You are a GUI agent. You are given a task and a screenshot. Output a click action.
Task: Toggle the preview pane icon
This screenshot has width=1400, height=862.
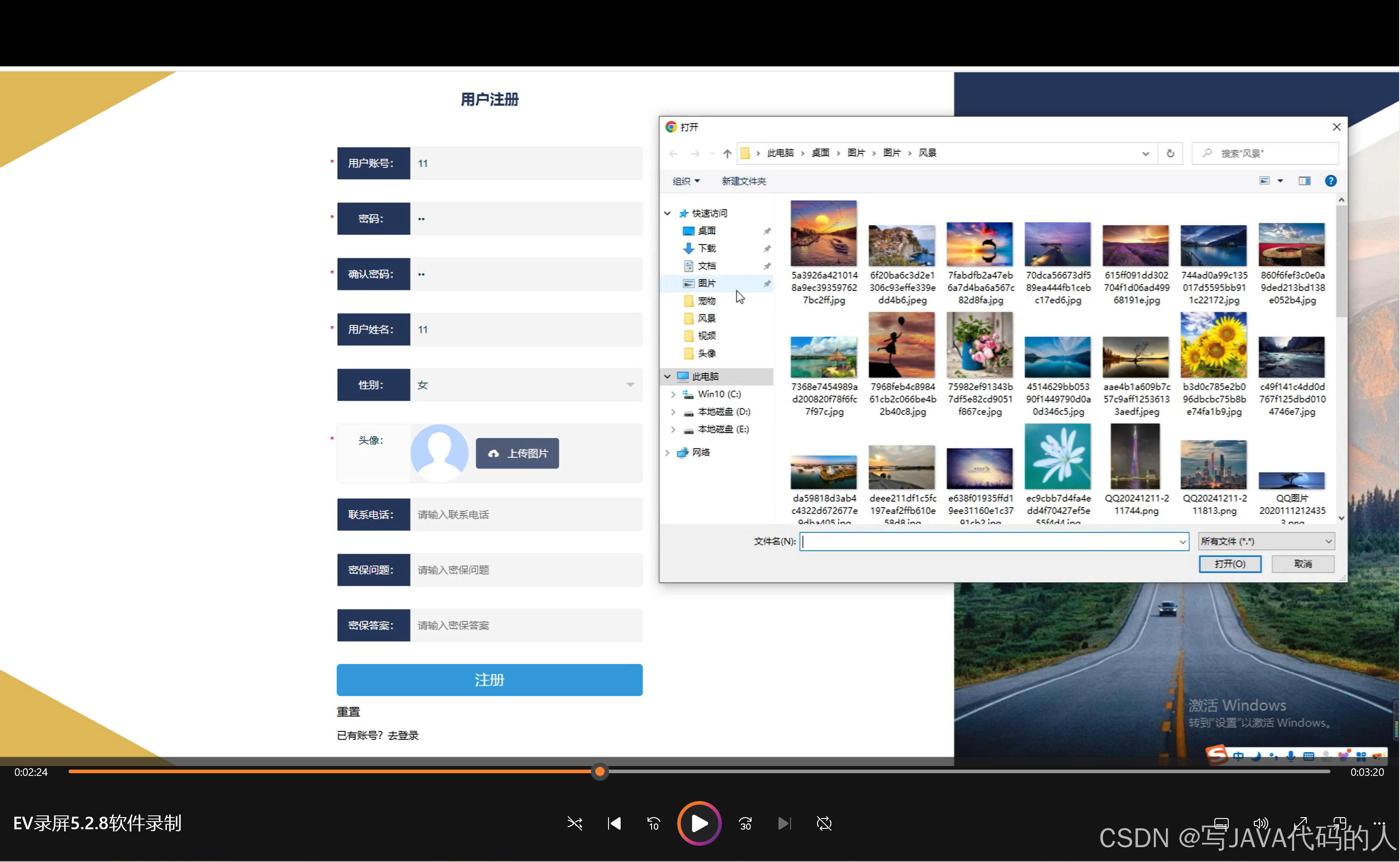pyautogui.click(x=1304, y=181)
